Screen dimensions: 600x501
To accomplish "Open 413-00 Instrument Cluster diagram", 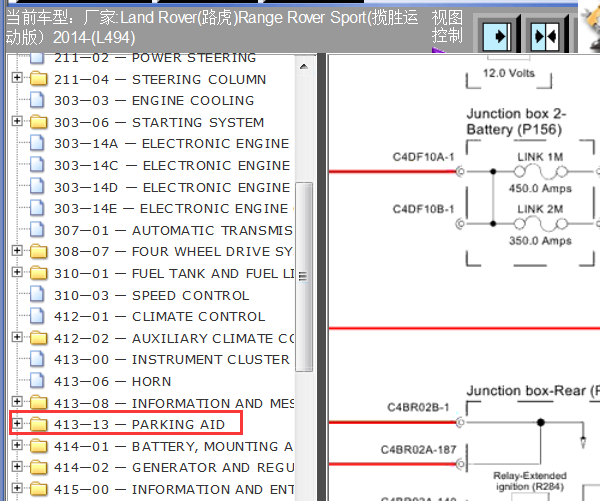I will point(171,360).
